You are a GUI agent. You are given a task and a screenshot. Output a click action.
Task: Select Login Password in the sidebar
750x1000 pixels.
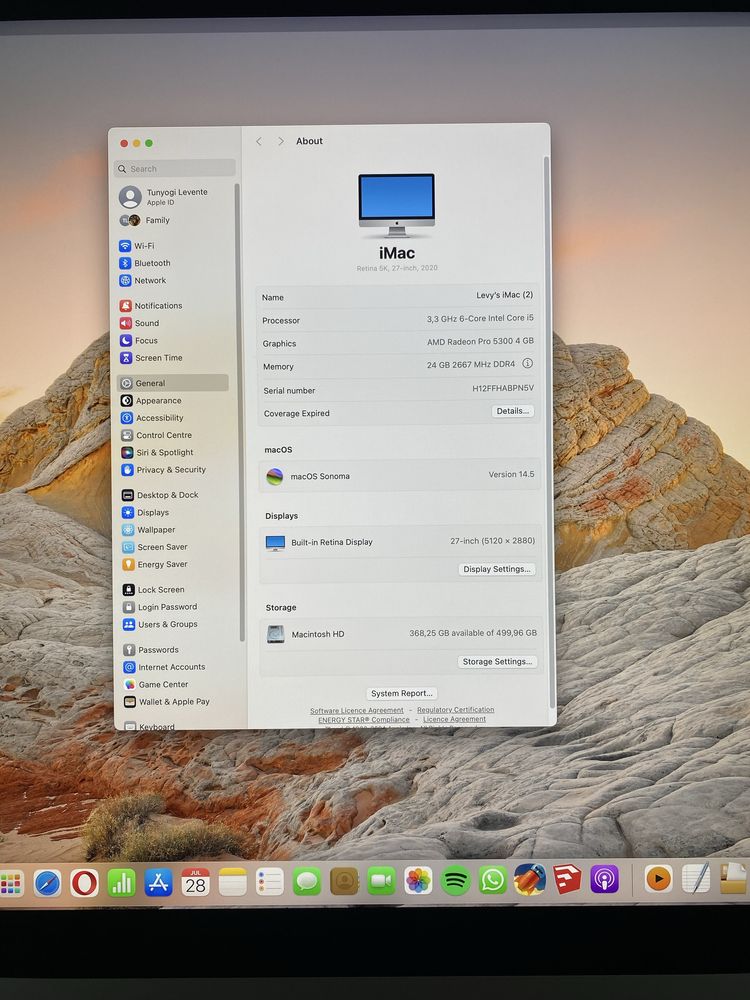click(159, 607)
